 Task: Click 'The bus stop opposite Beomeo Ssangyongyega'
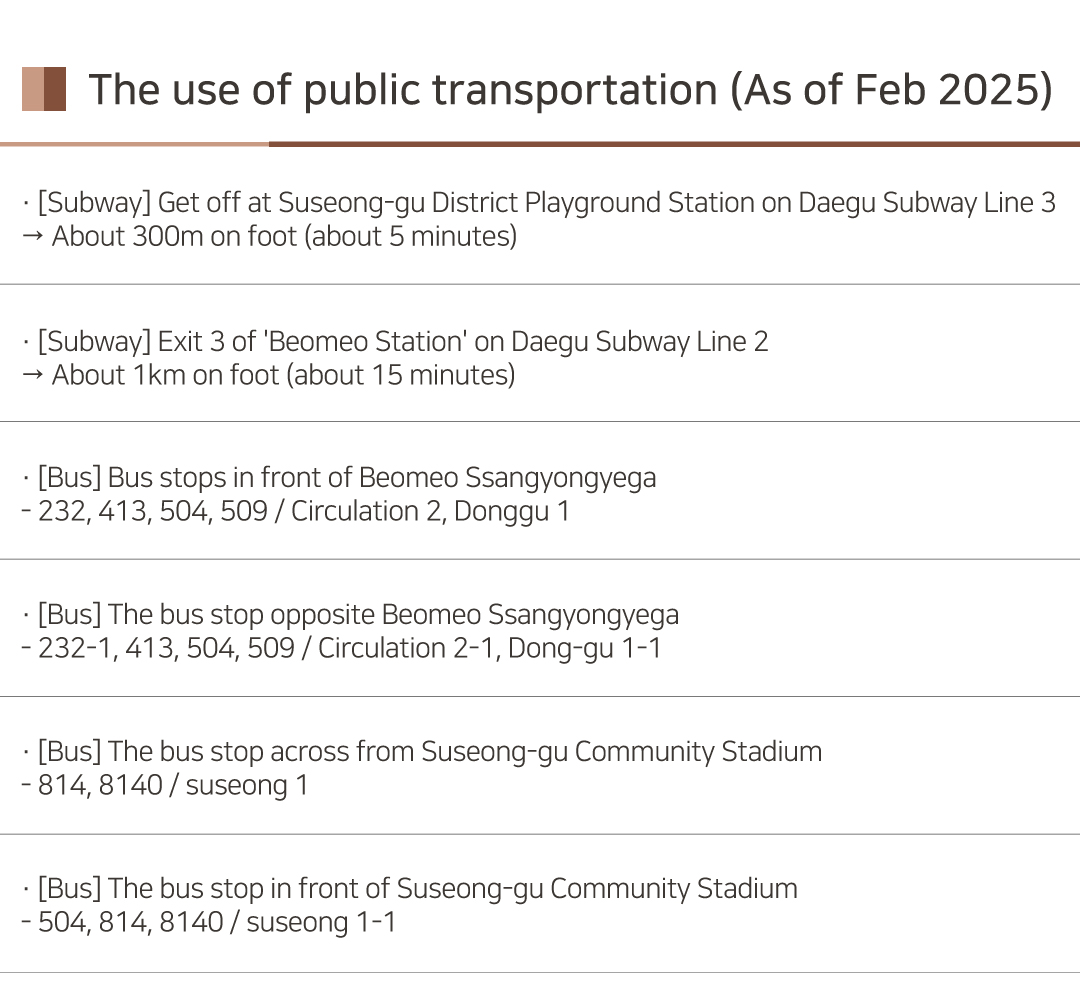(393, 615)
